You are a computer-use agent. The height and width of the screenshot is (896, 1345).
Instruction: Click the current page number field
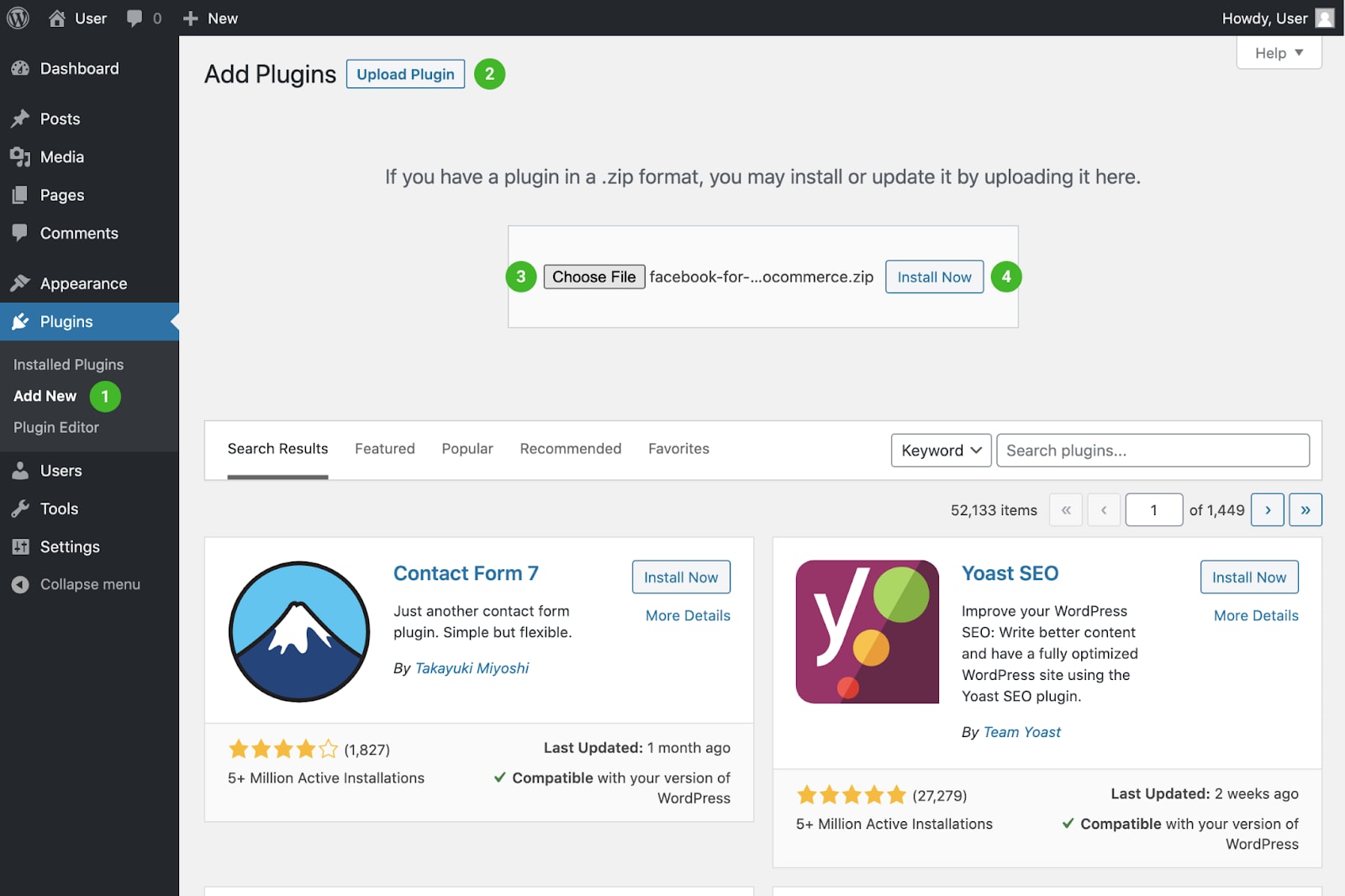tap(1153, 510)
